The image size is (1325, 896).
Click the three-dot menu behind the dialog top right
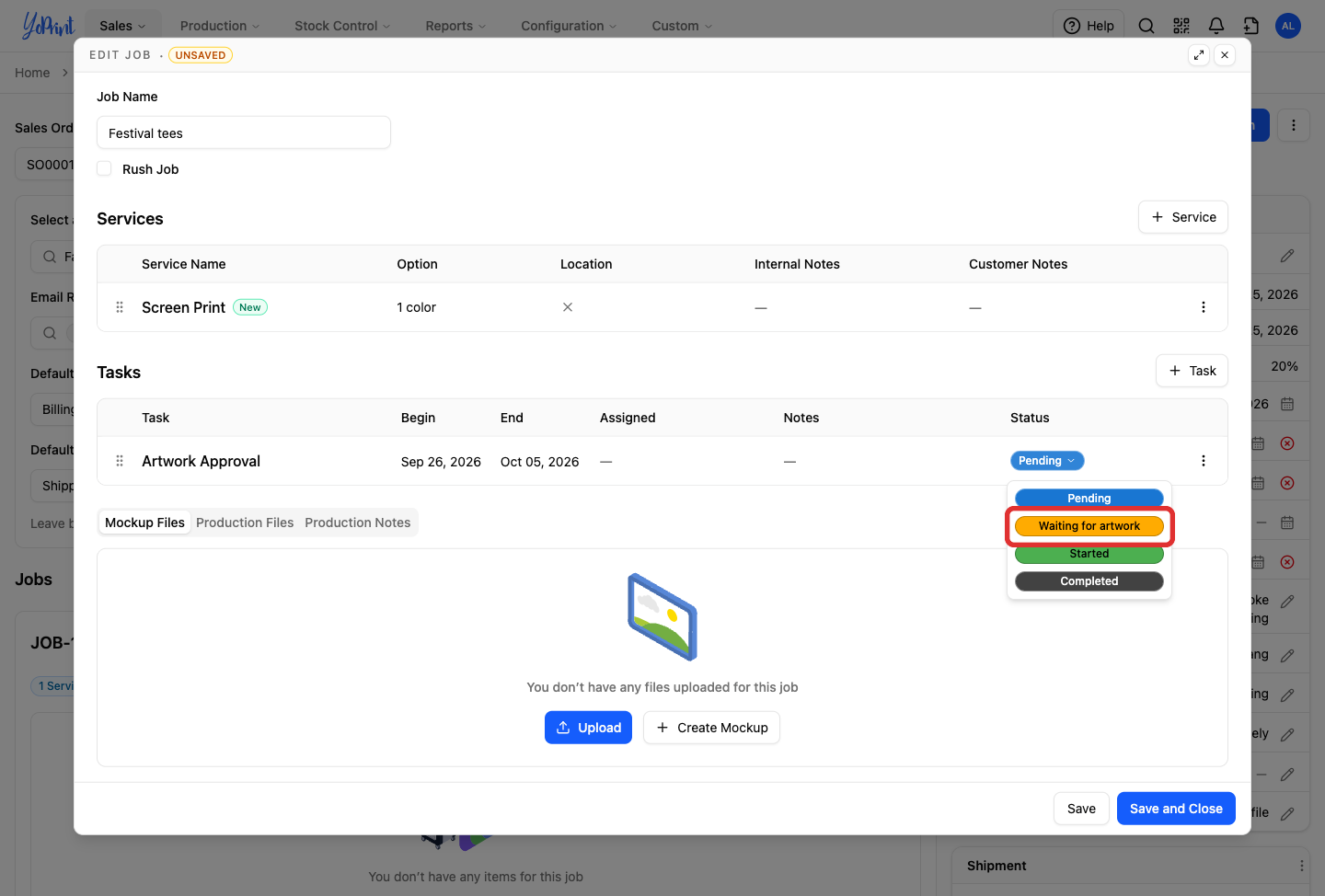1294,125
